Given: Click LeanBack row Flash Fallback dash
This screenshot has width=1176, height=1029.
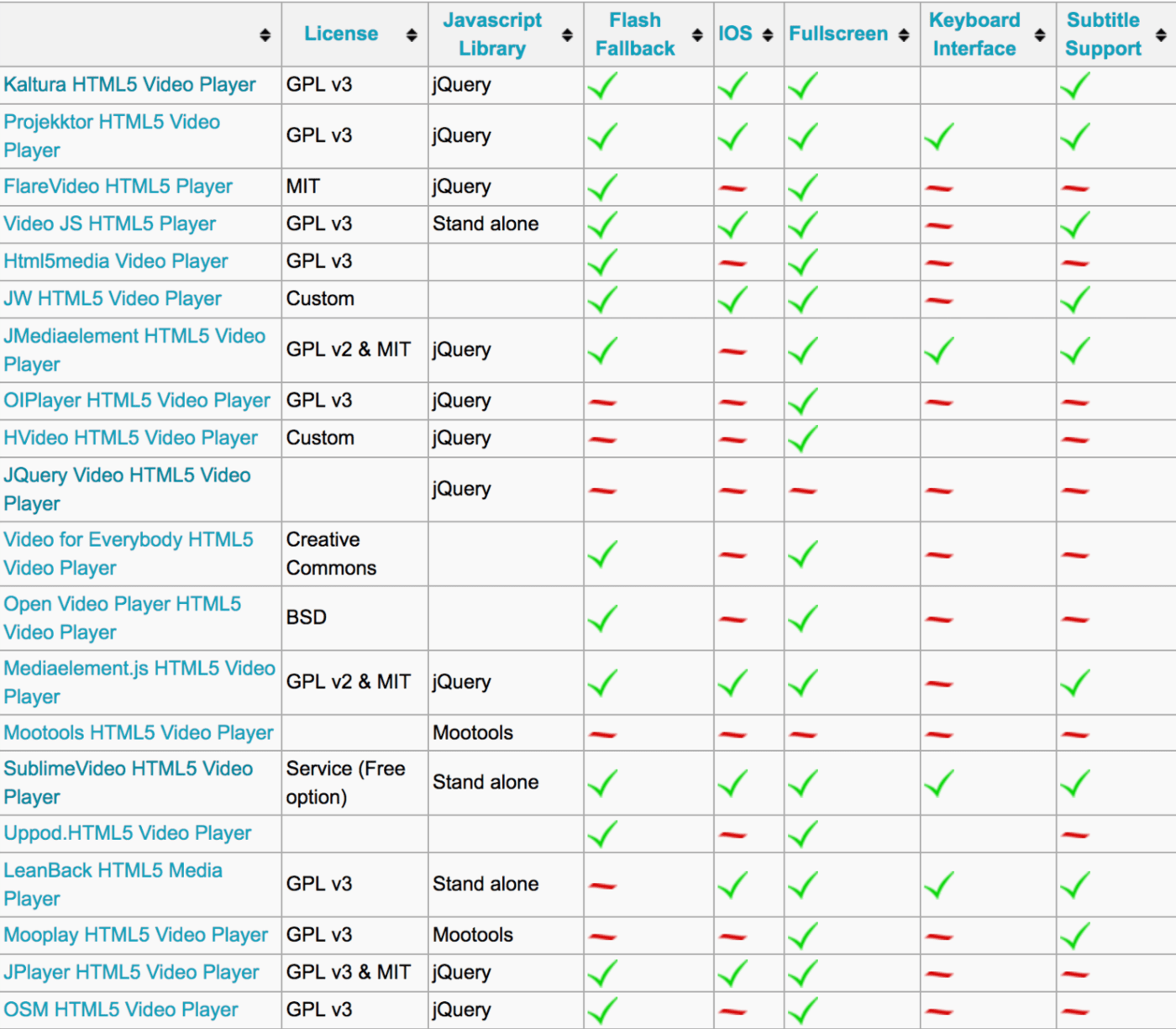Looking at the screenshot, I should [x=602, y=885].
